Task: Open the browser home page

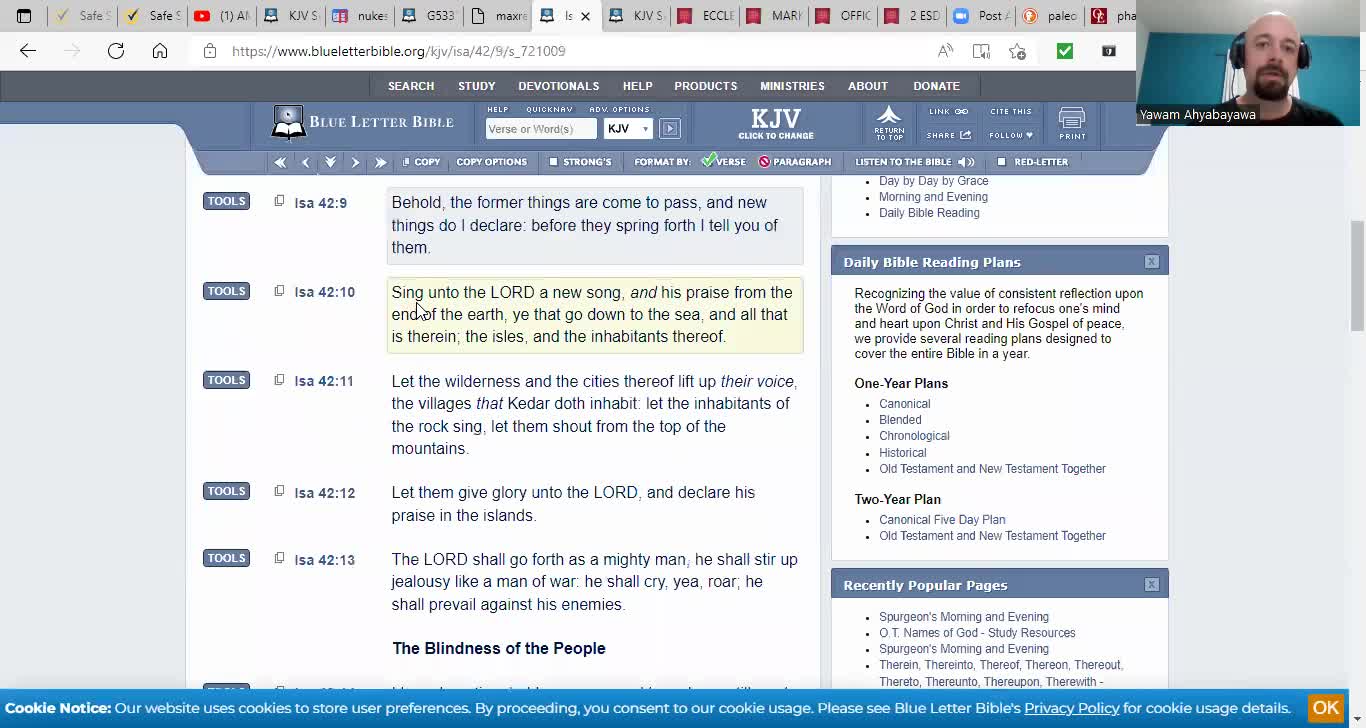Action: tap(160, 51)
